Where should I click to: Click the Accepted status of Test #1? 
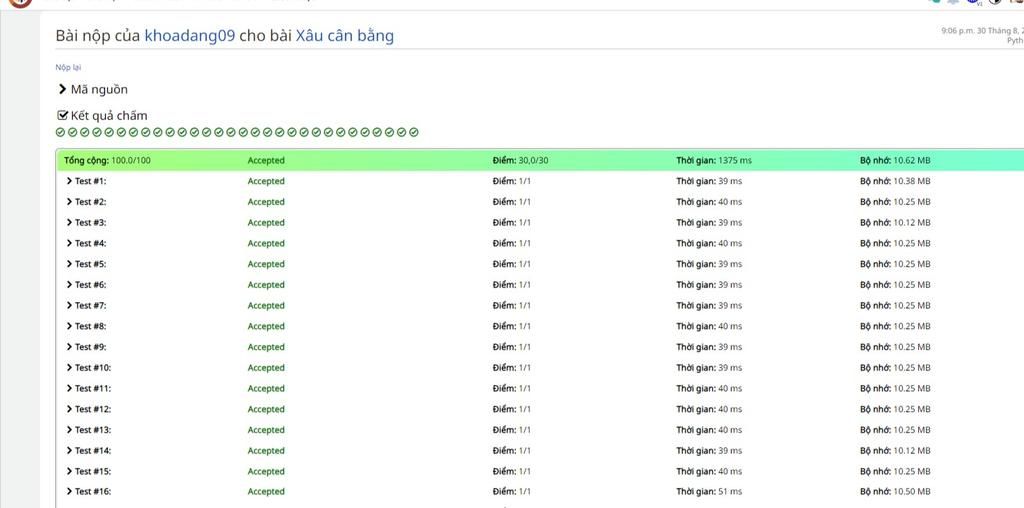pos(266,181)
